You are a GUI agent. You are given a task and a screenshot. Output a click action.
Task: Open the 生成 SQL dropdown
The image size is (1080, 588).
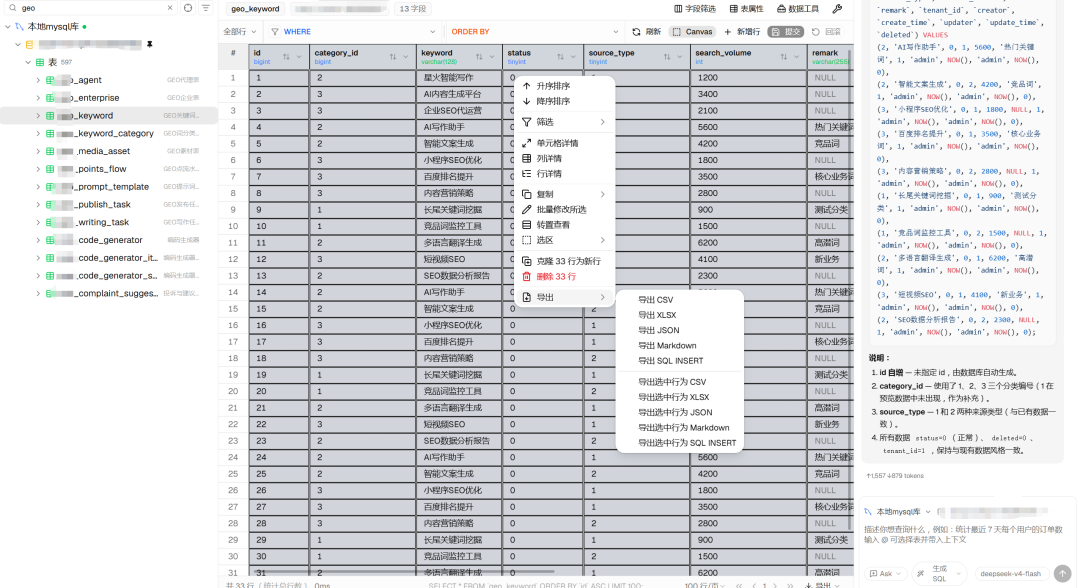937,574
